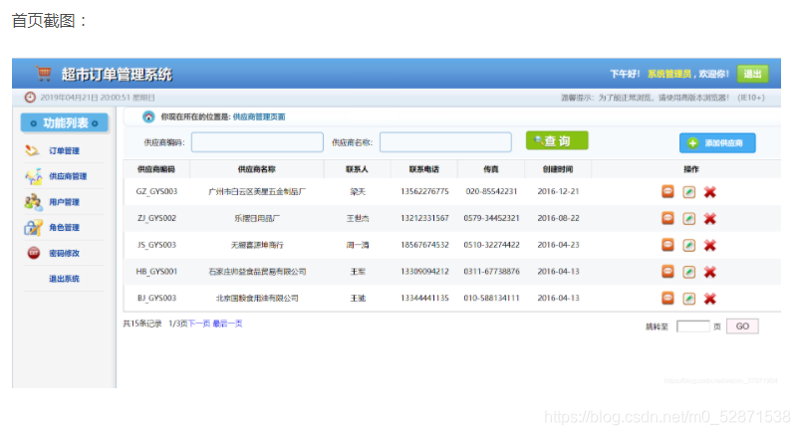Click the view icon for GZ_GYS003 row
Viewport: 800px width, 435px height.
coord(667,192)
